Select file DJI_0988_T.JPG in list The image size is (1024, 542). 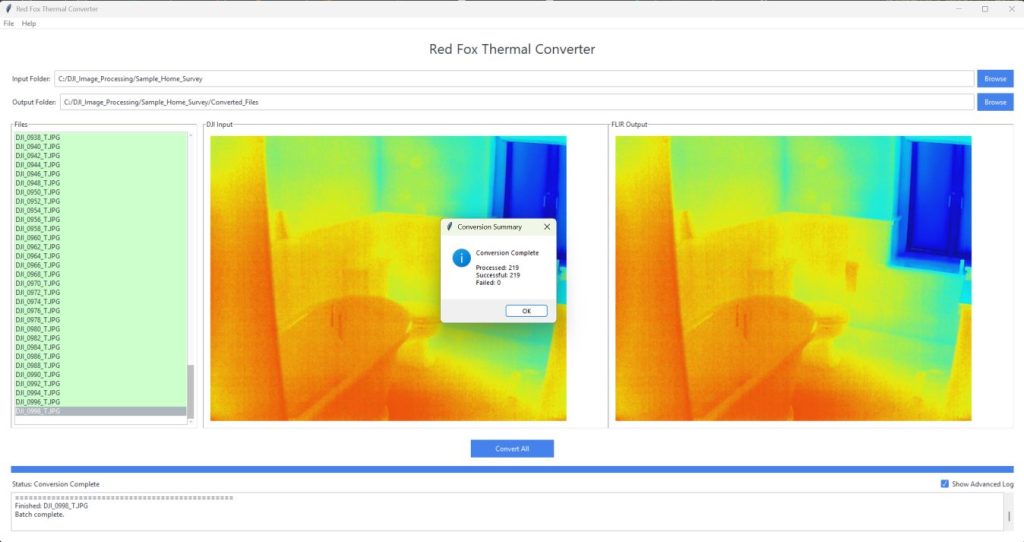tap(100, 366)
